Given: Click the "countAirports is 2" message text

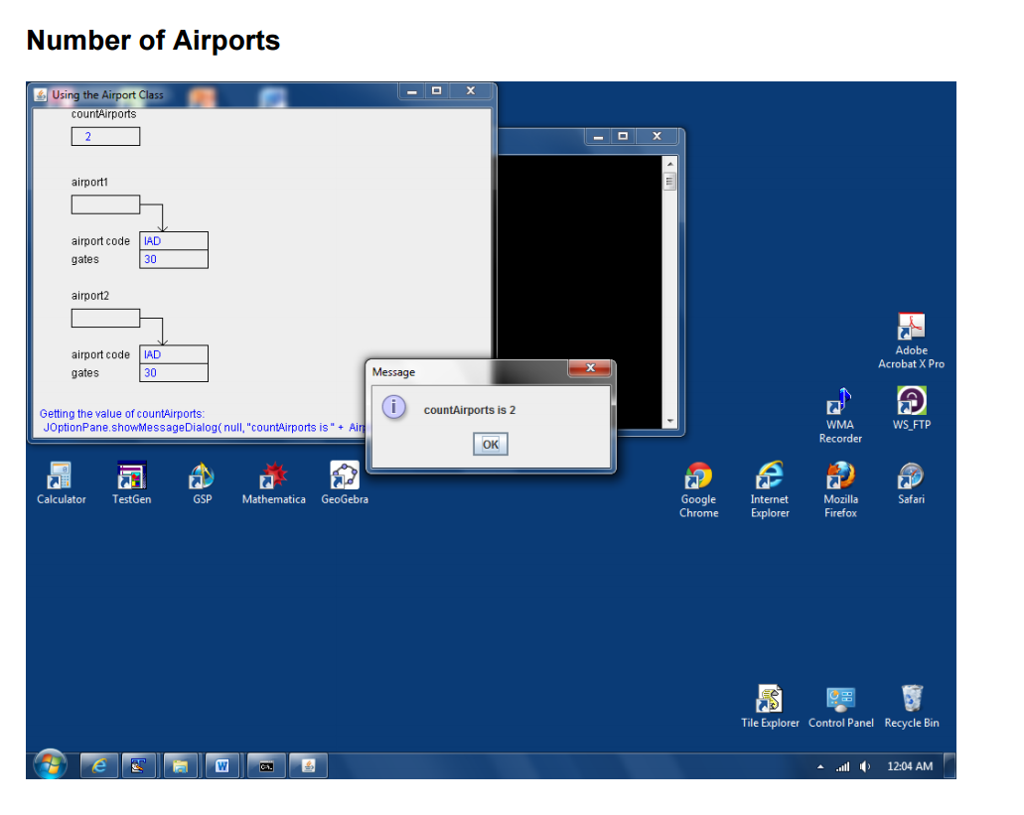Looking at the screenshot, I should [470, 410].
